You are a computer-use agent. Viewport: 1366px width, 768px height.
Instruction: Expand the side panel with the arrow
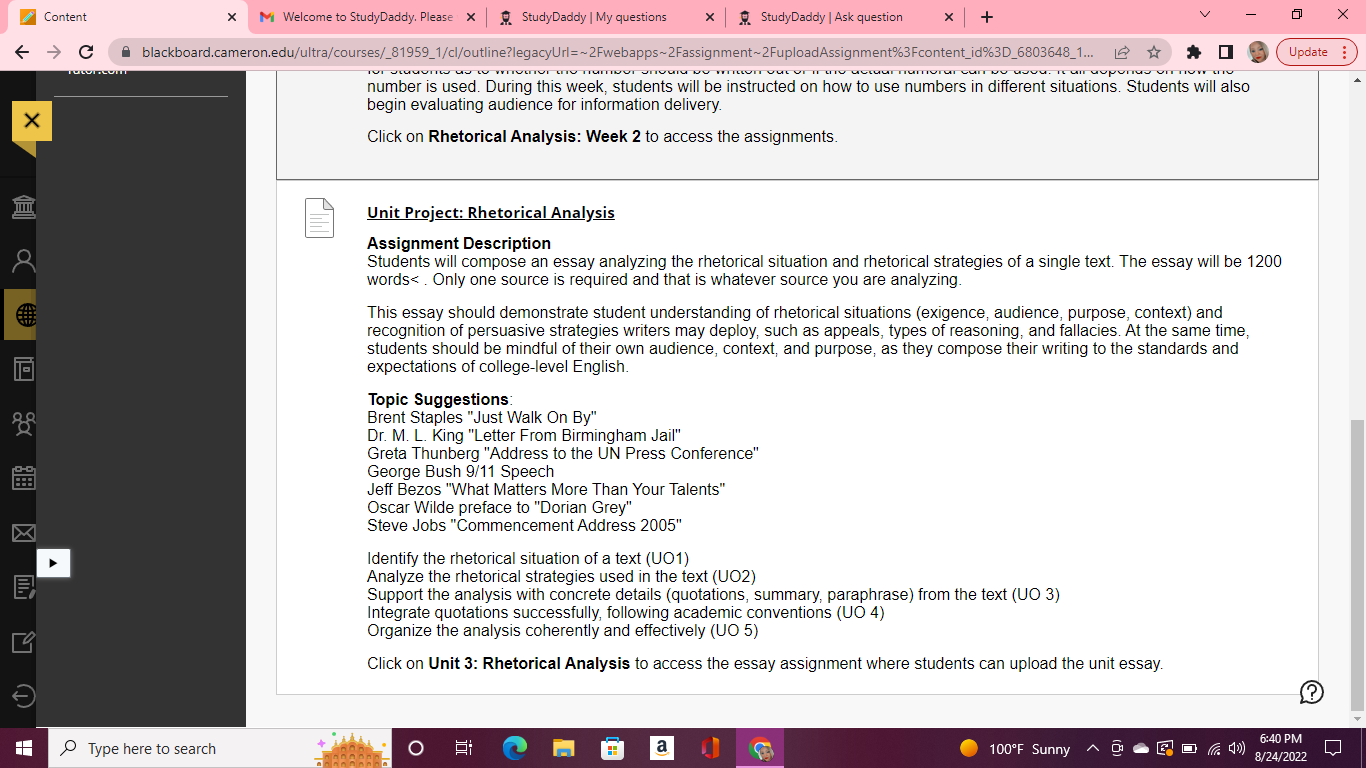52,563
